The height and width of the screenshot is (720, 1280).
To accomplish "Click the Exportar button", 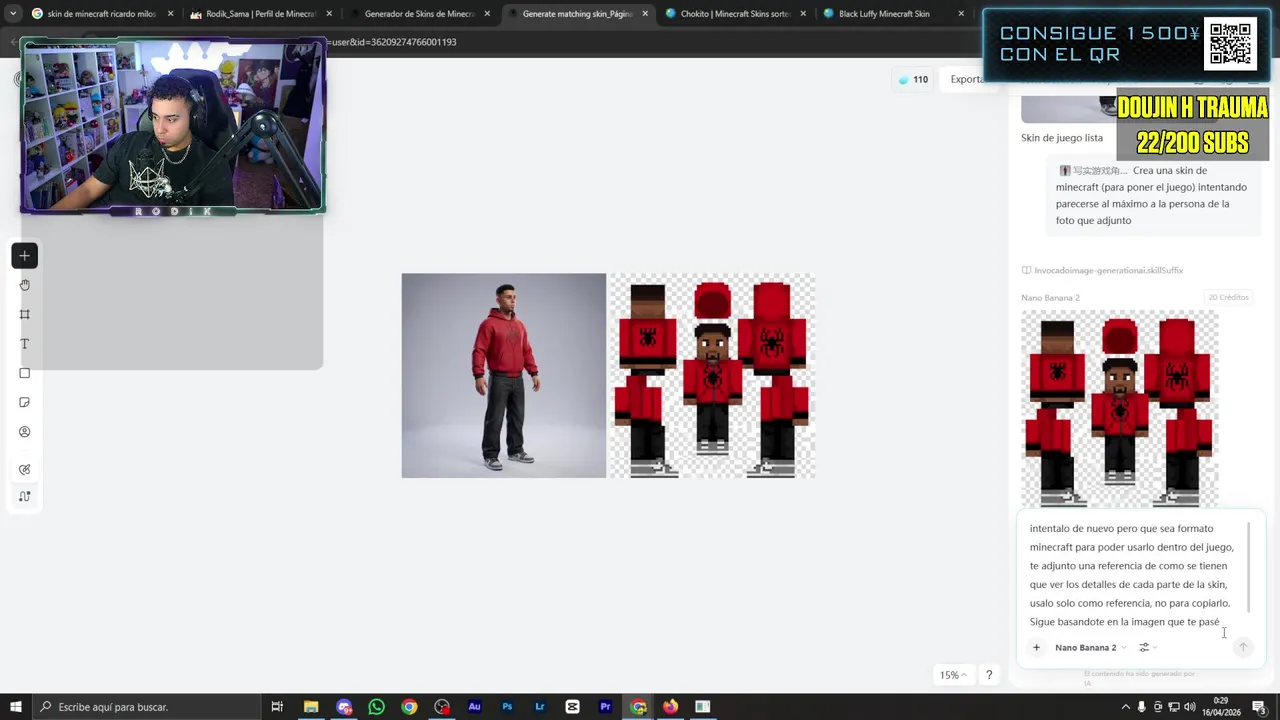I will (966, 79).
